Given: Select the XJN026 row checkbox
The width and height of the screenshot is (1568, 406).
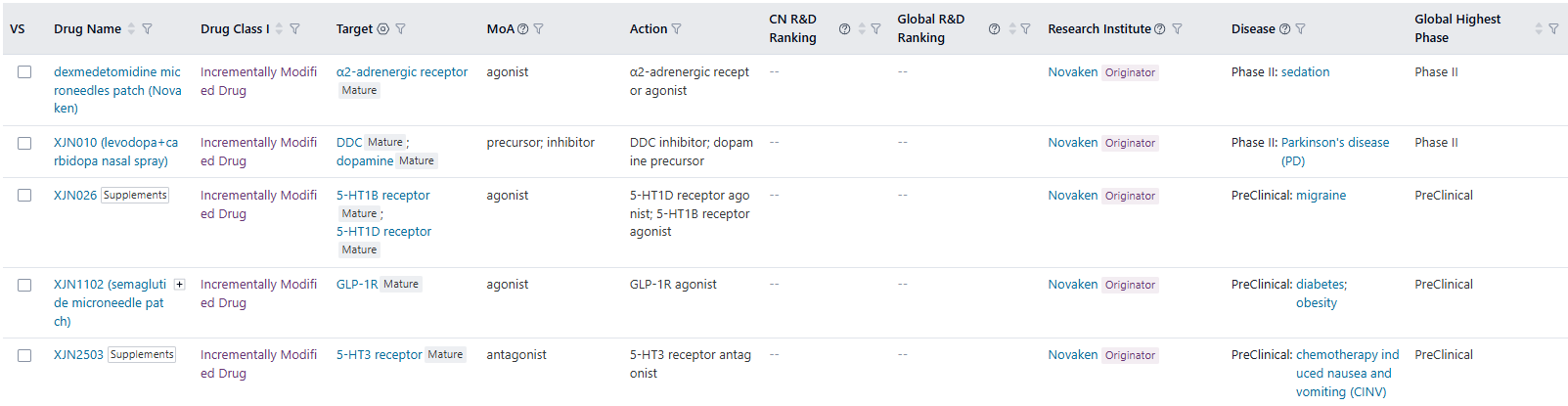Looking at the screenshot, I should point(24,196).
